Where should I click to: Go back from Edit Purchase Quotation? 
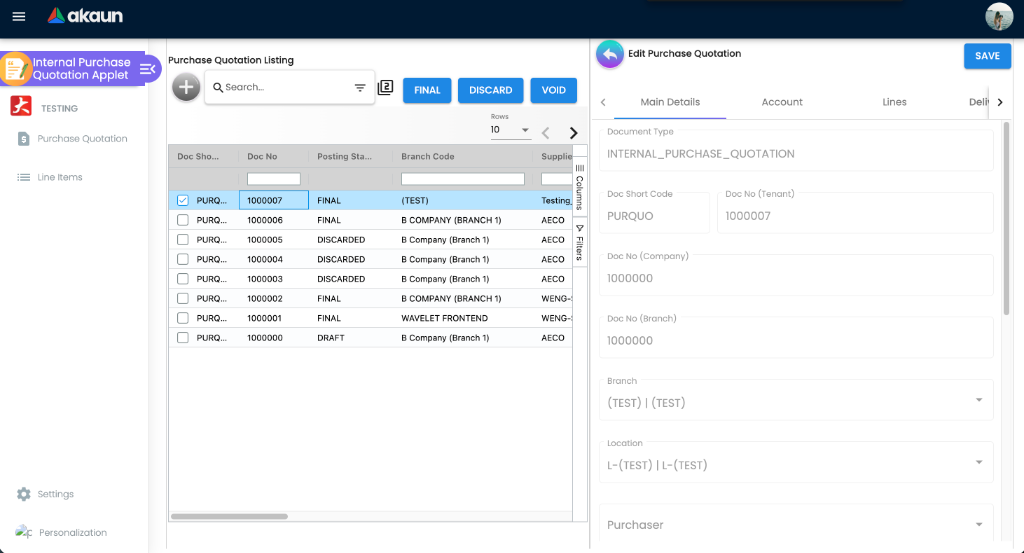click(610, 55)
